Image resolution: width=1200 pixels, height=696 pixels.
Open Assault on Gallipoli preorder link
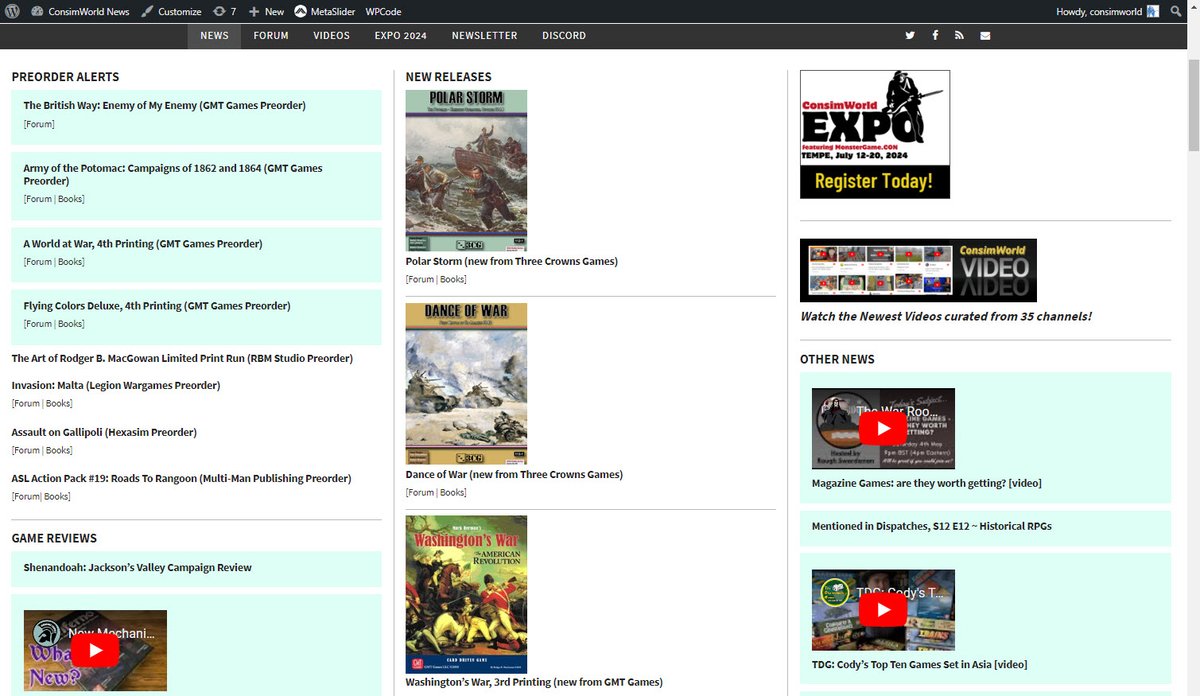click(x=104, y=432)
